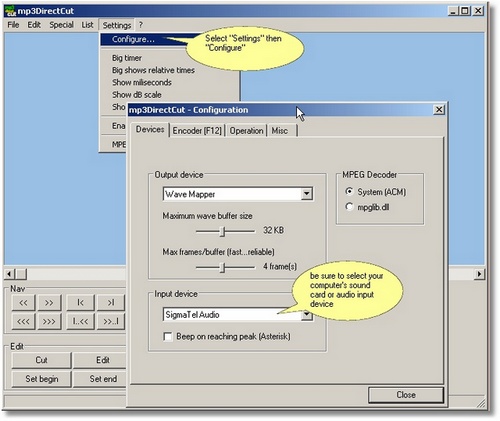This screenshot has height=421, width=500.
Task: Enable Beep on reaching peak checkbox
Action: click(x=168, y=337)
